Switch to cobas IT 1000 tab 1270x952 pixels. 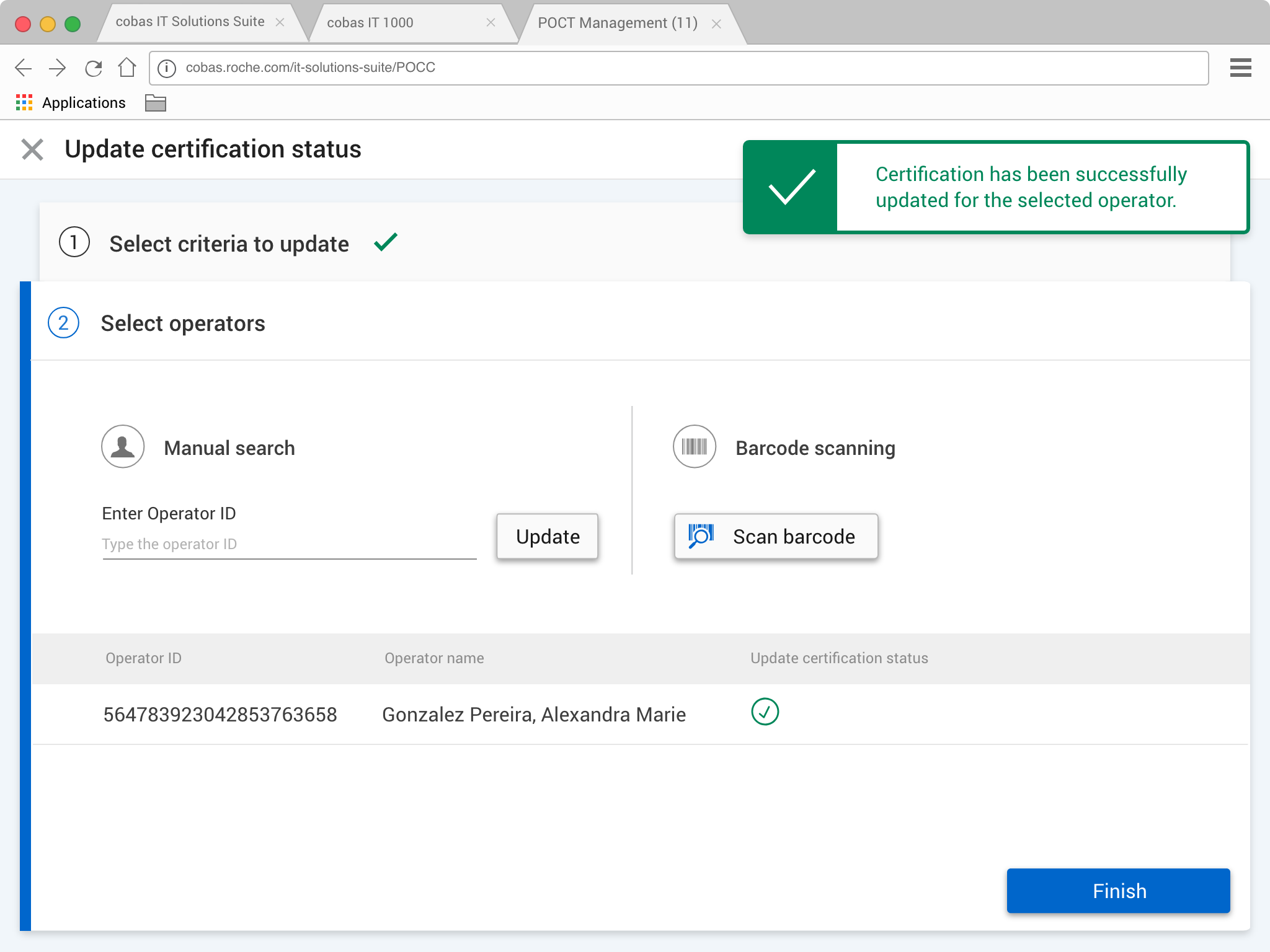(x=370, y=23)
